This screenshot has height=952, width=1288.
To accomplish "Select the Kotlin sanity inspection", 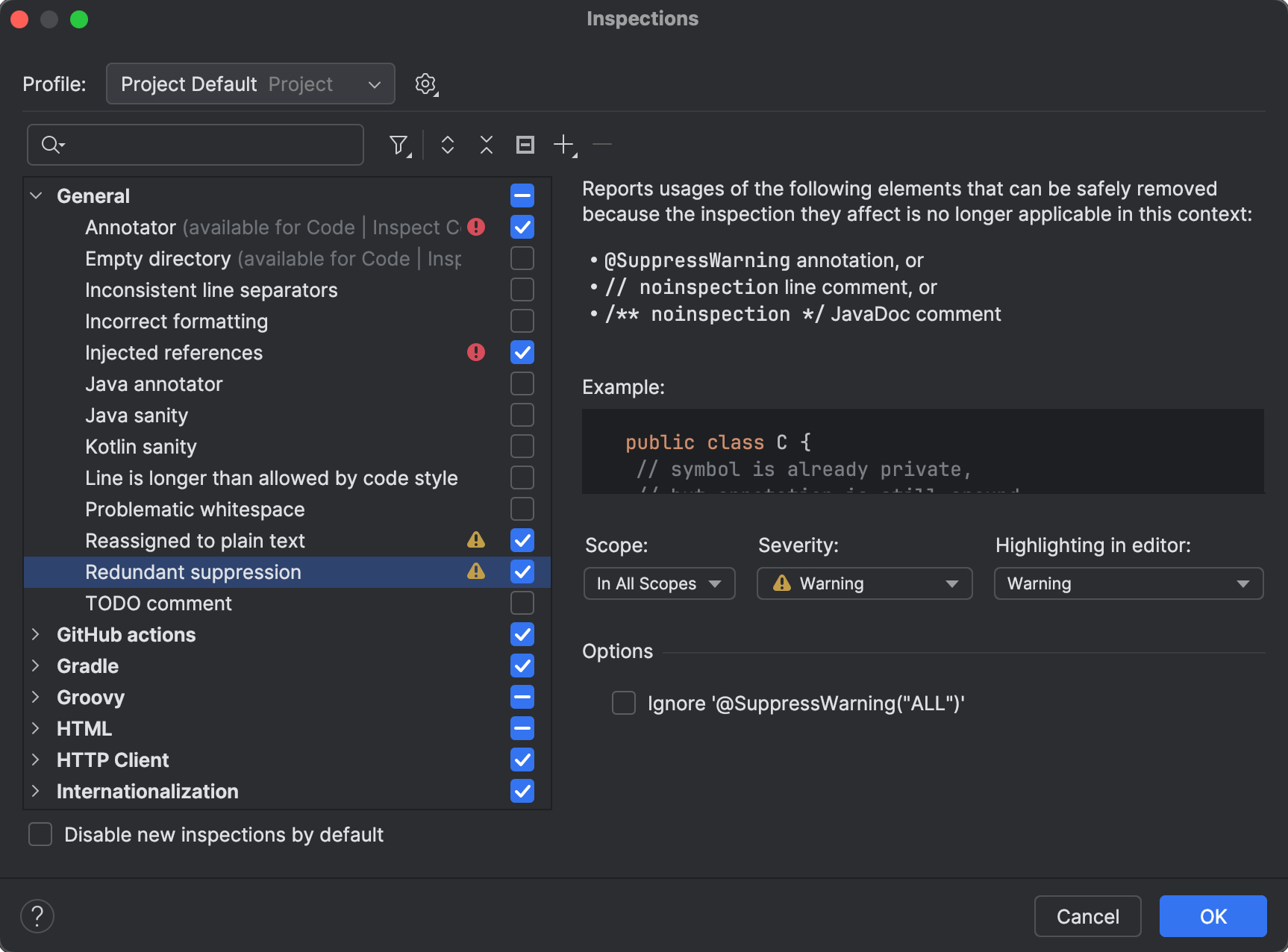I will click(x=140, y=446).
